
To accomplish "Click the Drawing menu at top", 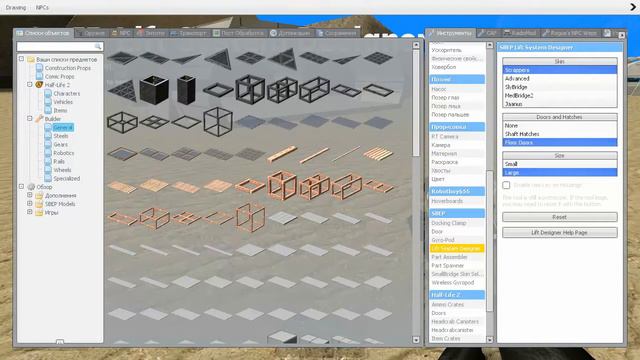I will tap(16, 7).
